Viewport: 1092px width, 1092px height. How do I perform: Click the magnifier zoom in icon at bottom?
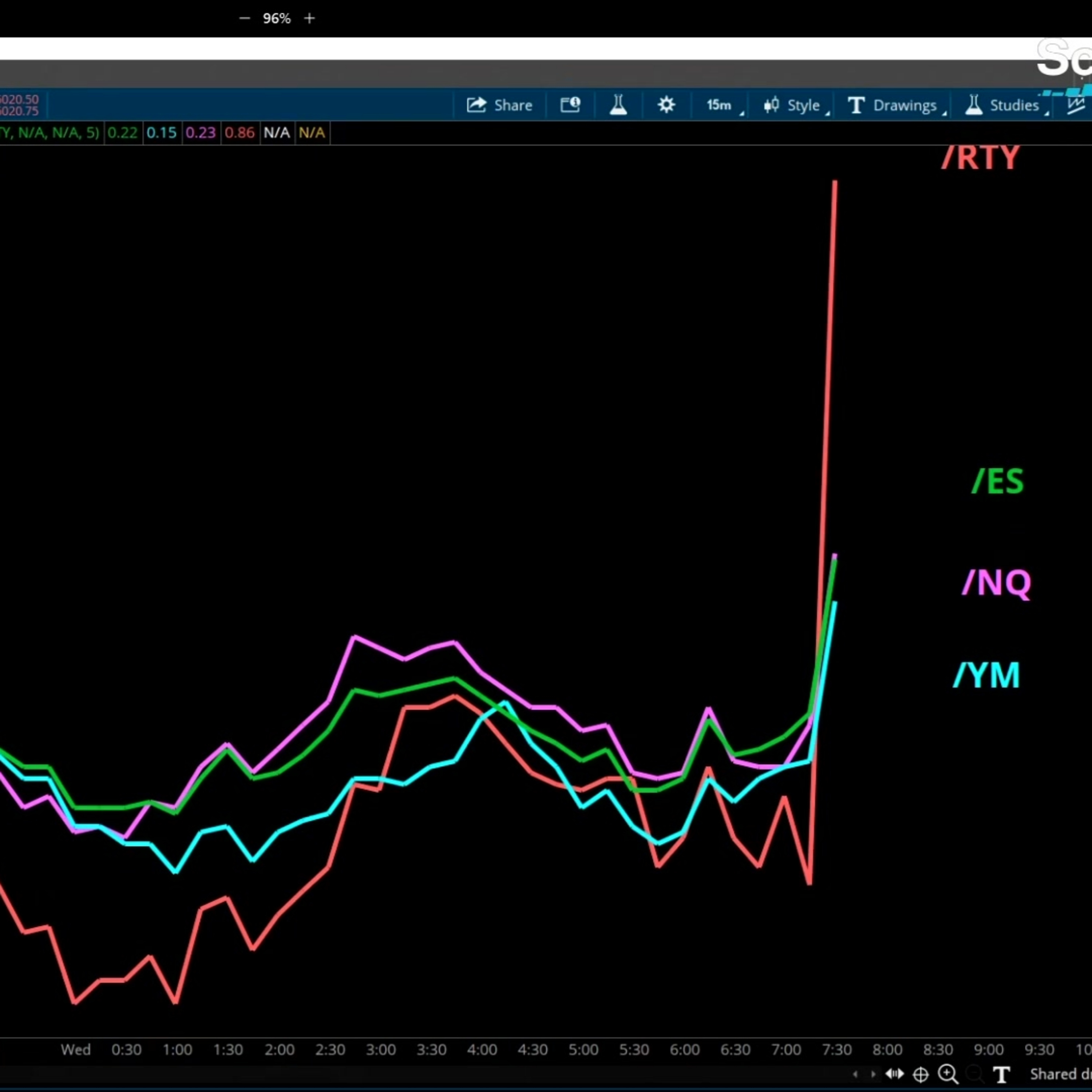tap(949, 1074)
